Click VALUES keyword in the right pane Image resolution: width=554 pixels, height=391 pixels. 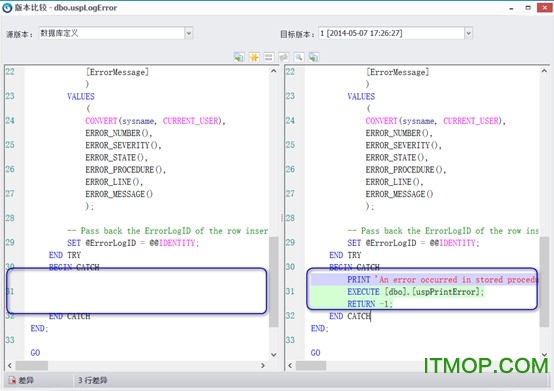click(x=361, y=96)
